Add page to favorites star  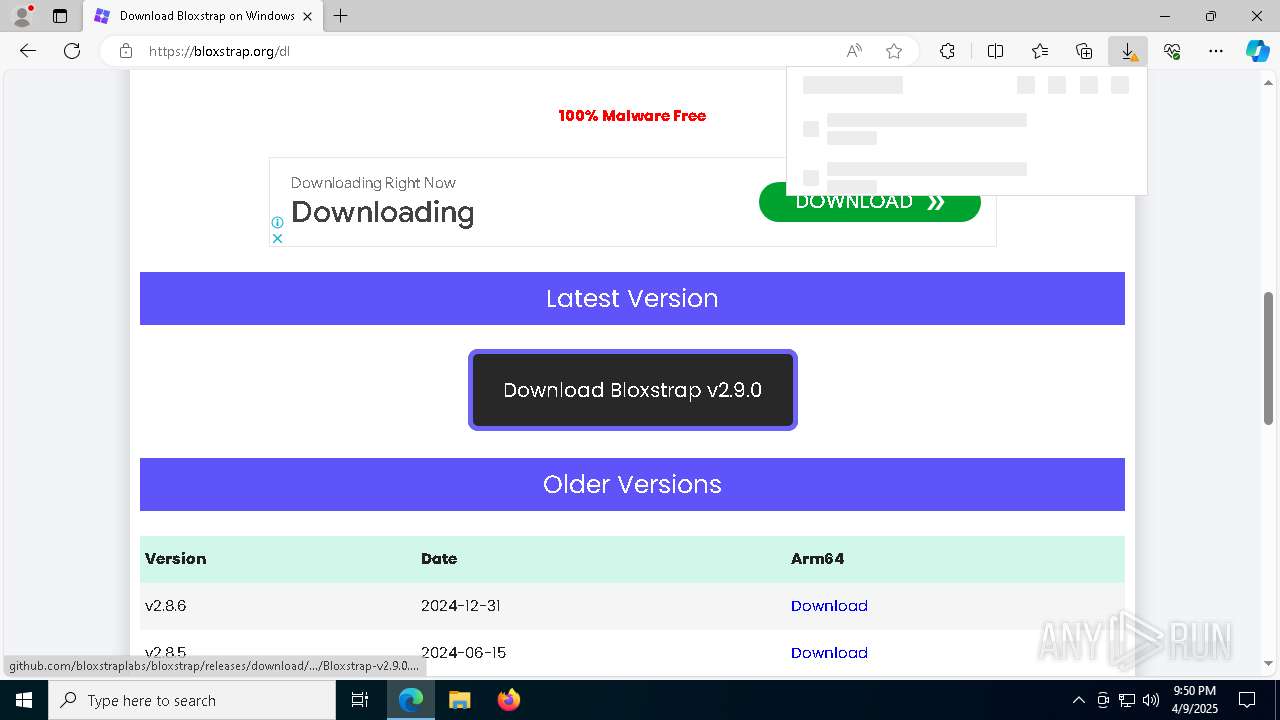(894, 51)
